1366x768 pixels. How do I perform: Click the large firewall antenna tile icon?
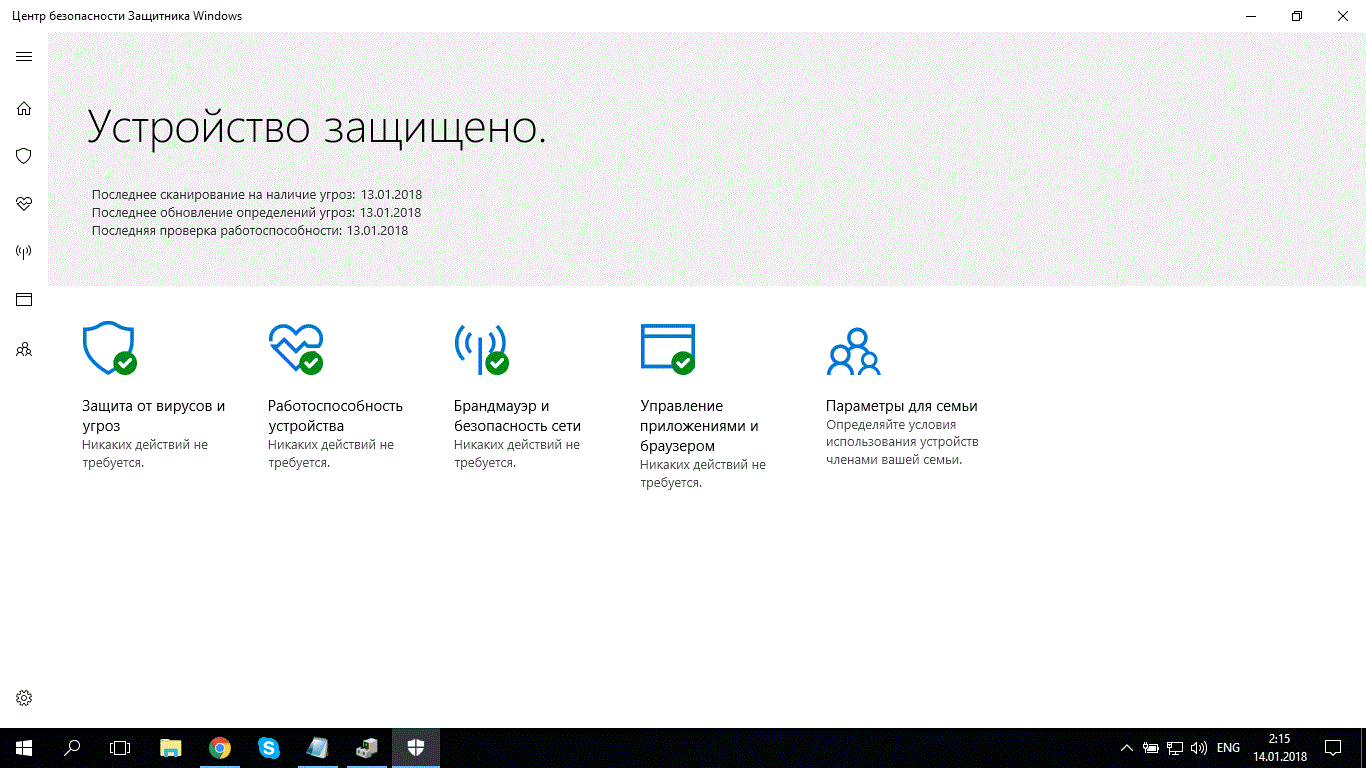[x=480, y=348]
